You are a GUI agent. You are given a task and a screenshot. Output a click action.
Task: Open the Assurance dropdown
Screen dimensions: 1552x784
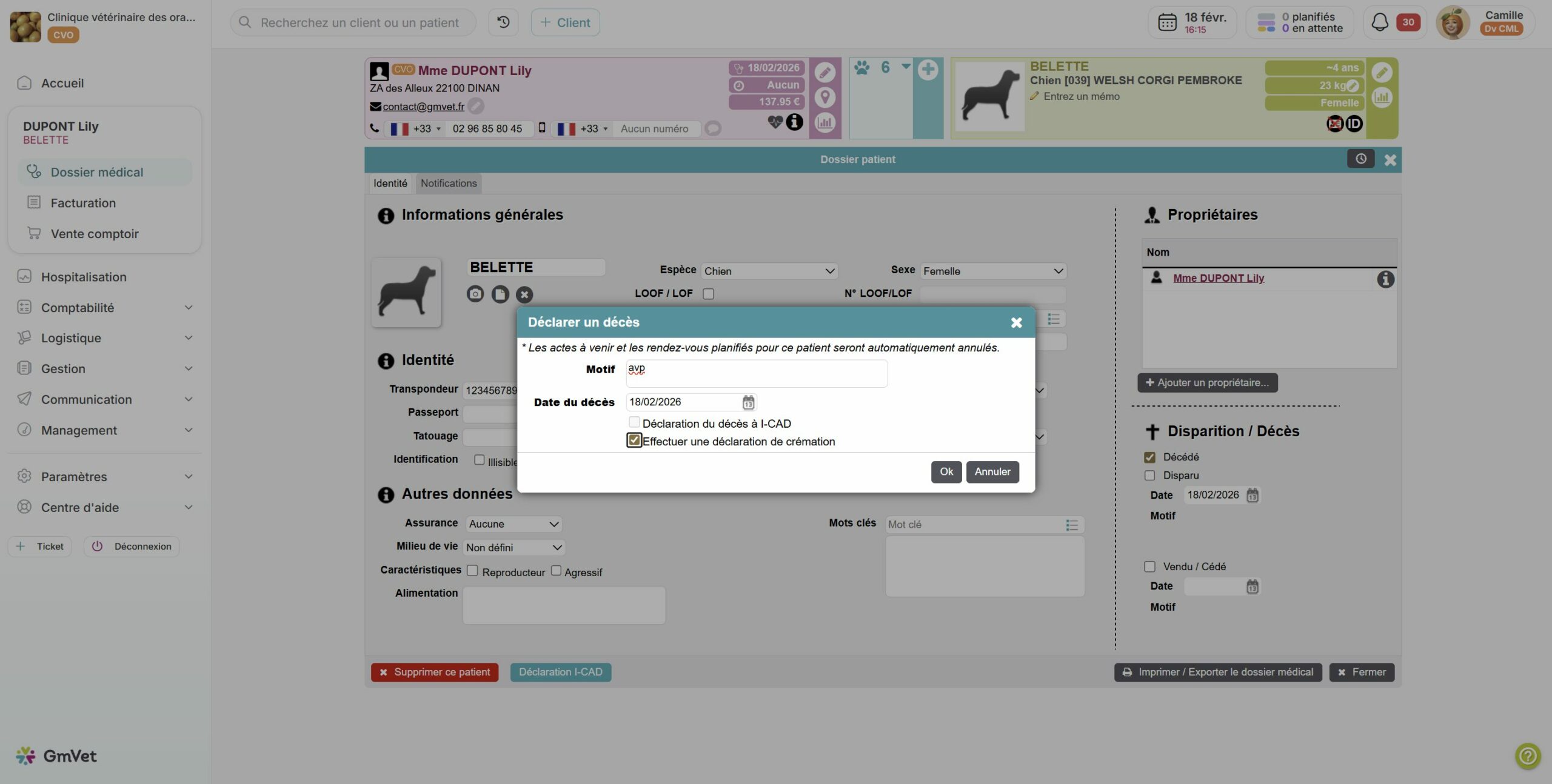pyautogui.click(x=513, y=524)
